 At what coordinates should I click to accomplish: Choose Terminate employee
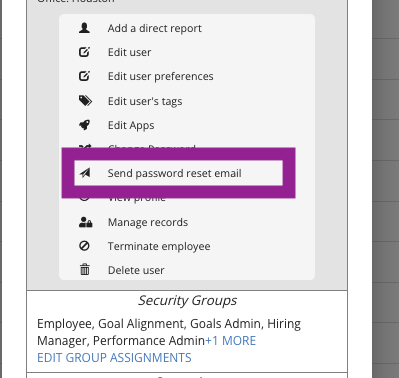pos(159,246)
